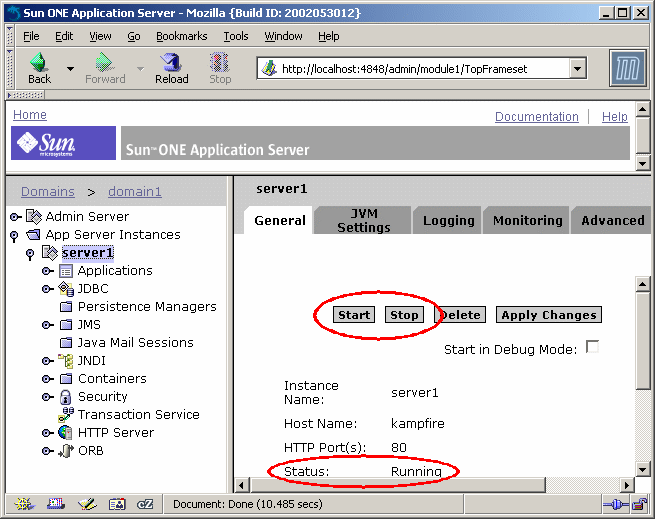Expand the Applications tree node
Image resolution: width=655 pixels, height=519 pixels.
(x=48, y=271)
